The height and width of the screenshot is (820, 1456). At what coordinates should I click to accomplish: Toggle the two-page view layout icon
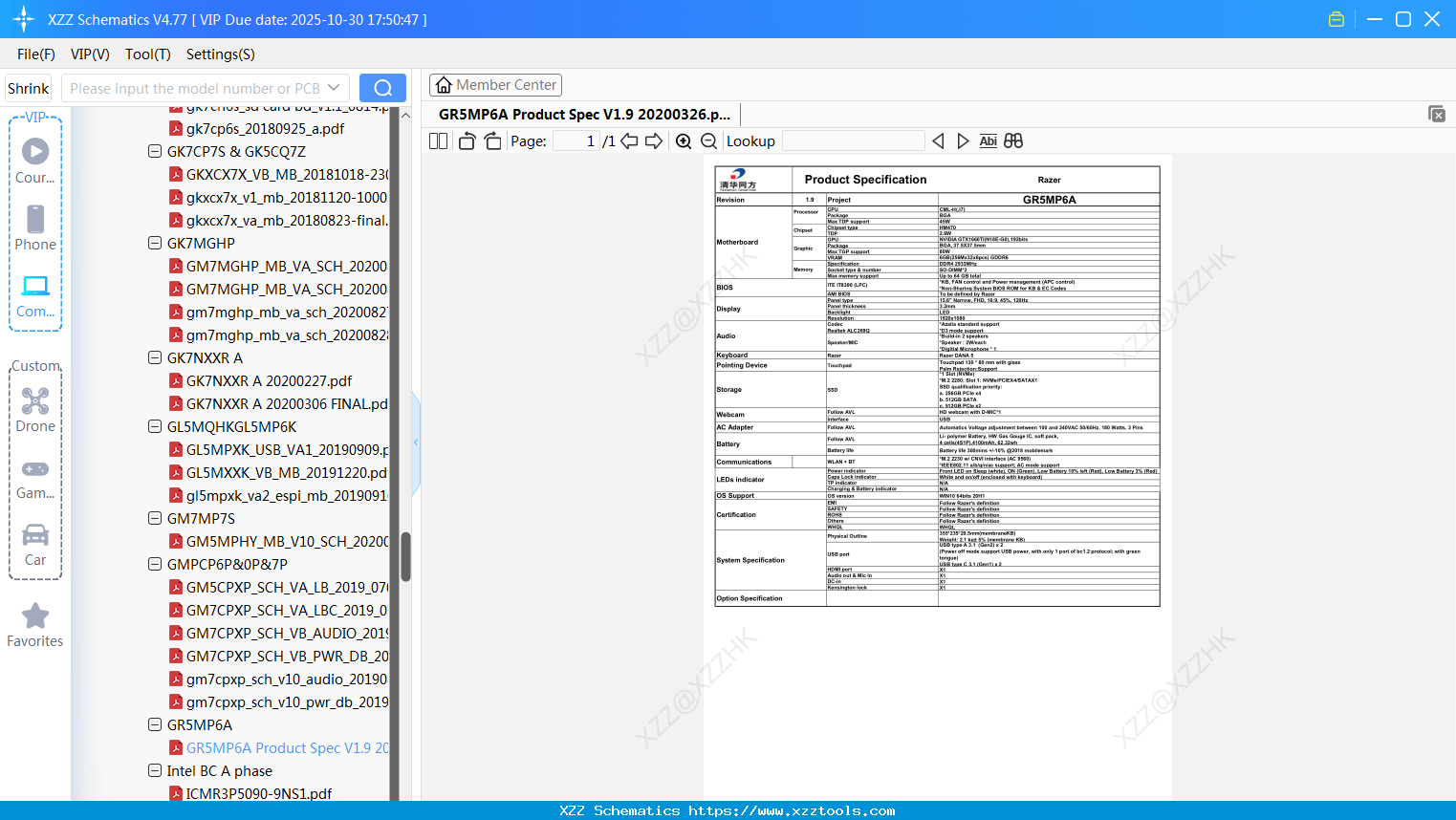click(438, 141)
